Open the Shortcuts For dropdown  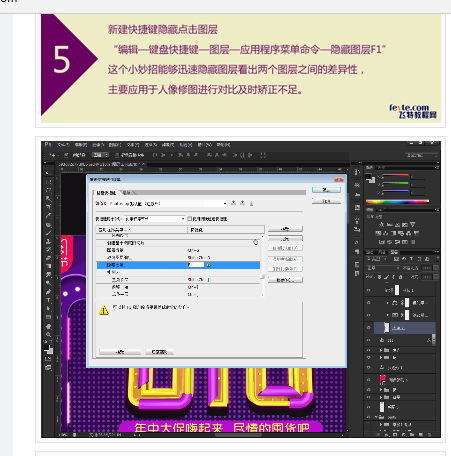155,219
